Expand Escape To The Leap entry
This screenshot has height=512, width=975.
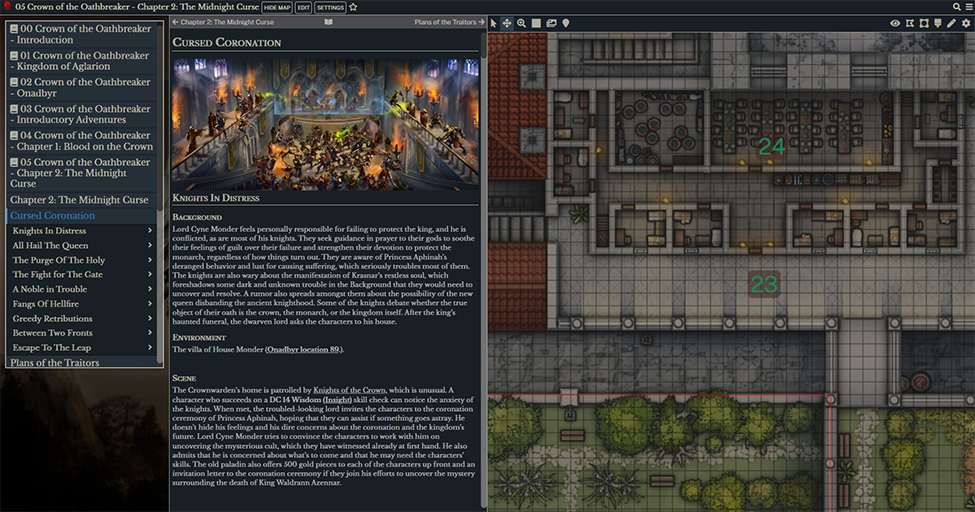point(150,348)
